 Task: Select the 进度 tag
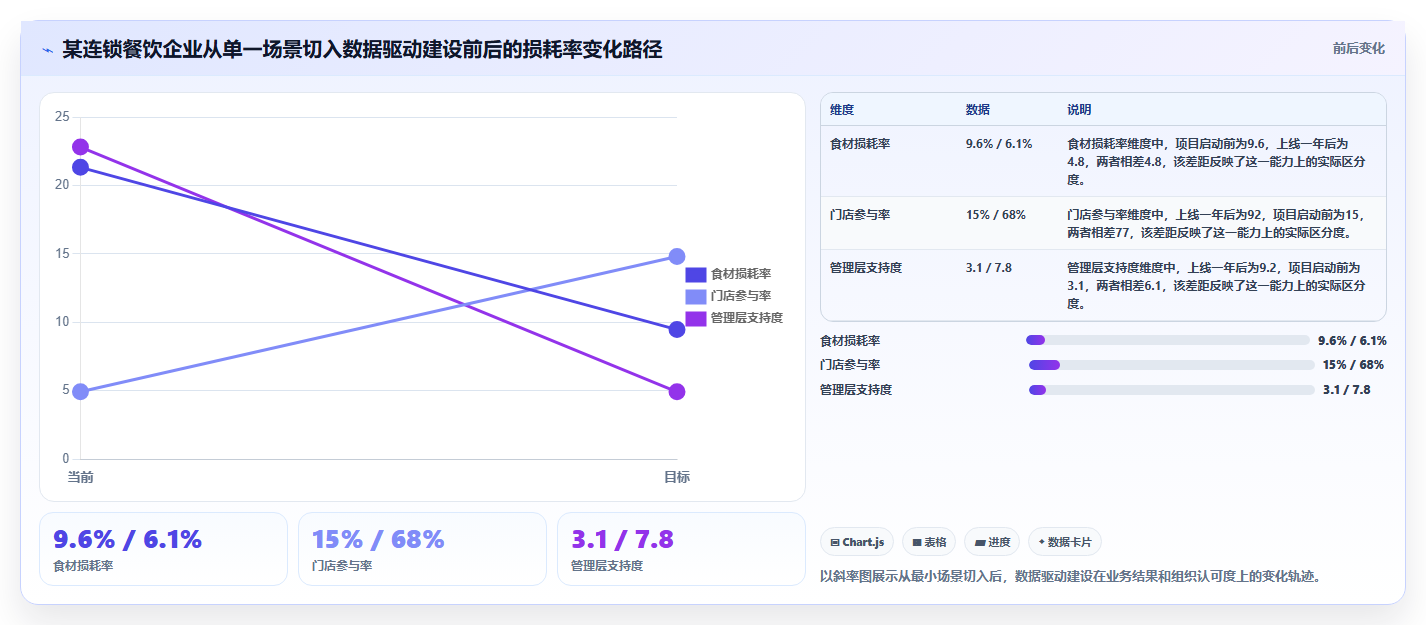pyautogui.click(x=992, y=542)
